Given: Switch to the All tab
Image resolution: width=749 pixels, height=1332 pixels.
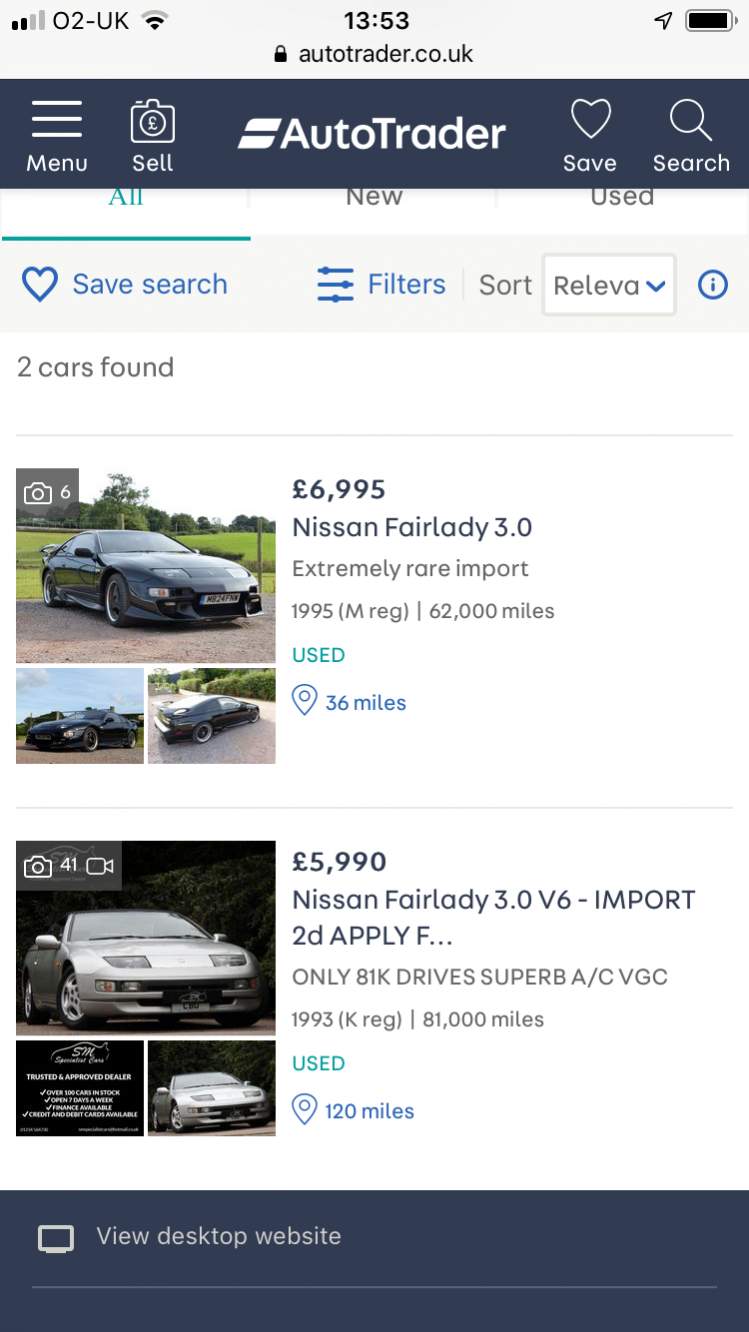Looking at the screenshot, I should pyautogui.click(x=126, y=198).
